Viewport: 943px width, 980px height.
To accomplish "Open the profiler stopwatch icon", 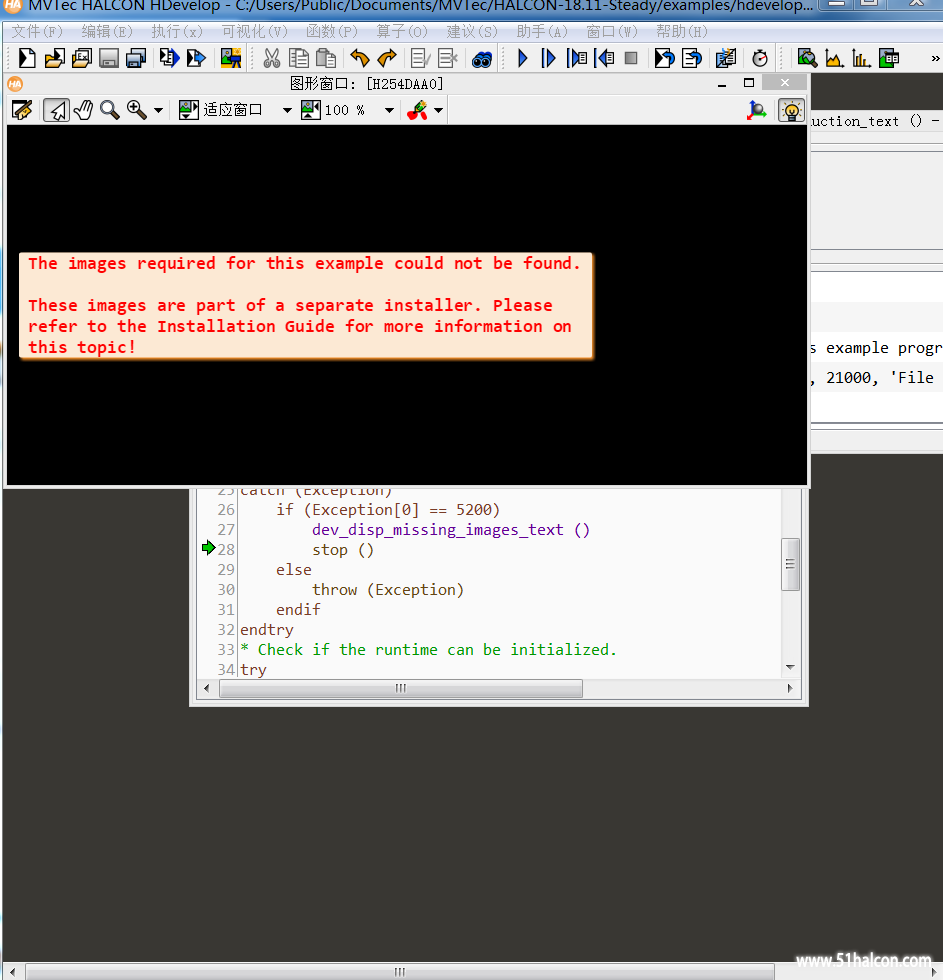I will (x=760, y=58).
